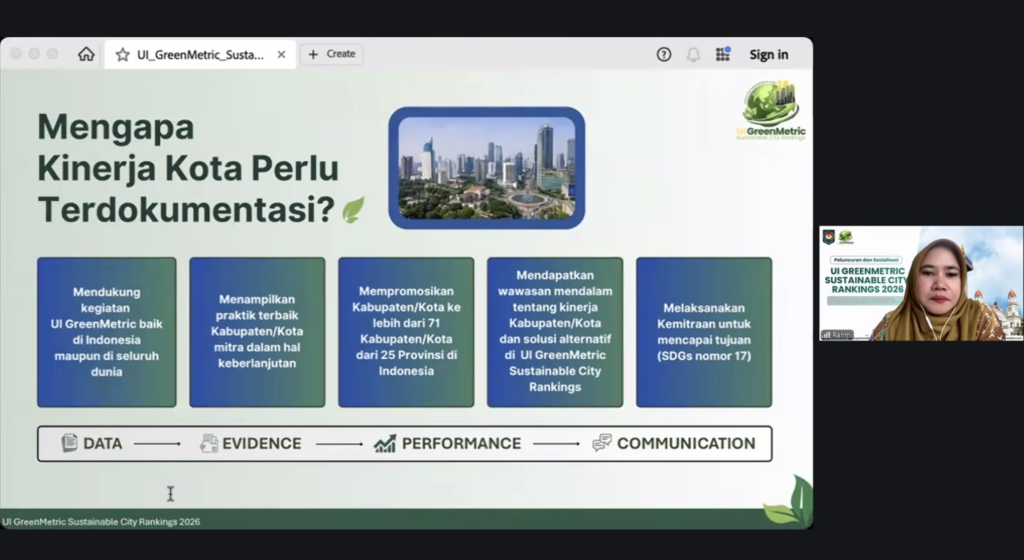Open the Help question mark icon
The height and width of the screenshot is (560, 1024).
point(664,55)
